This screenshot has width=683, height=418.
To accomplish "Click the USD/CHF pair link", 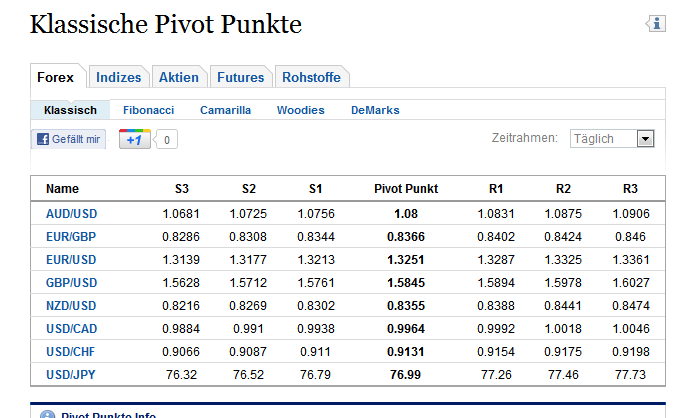I will [72, 351].
